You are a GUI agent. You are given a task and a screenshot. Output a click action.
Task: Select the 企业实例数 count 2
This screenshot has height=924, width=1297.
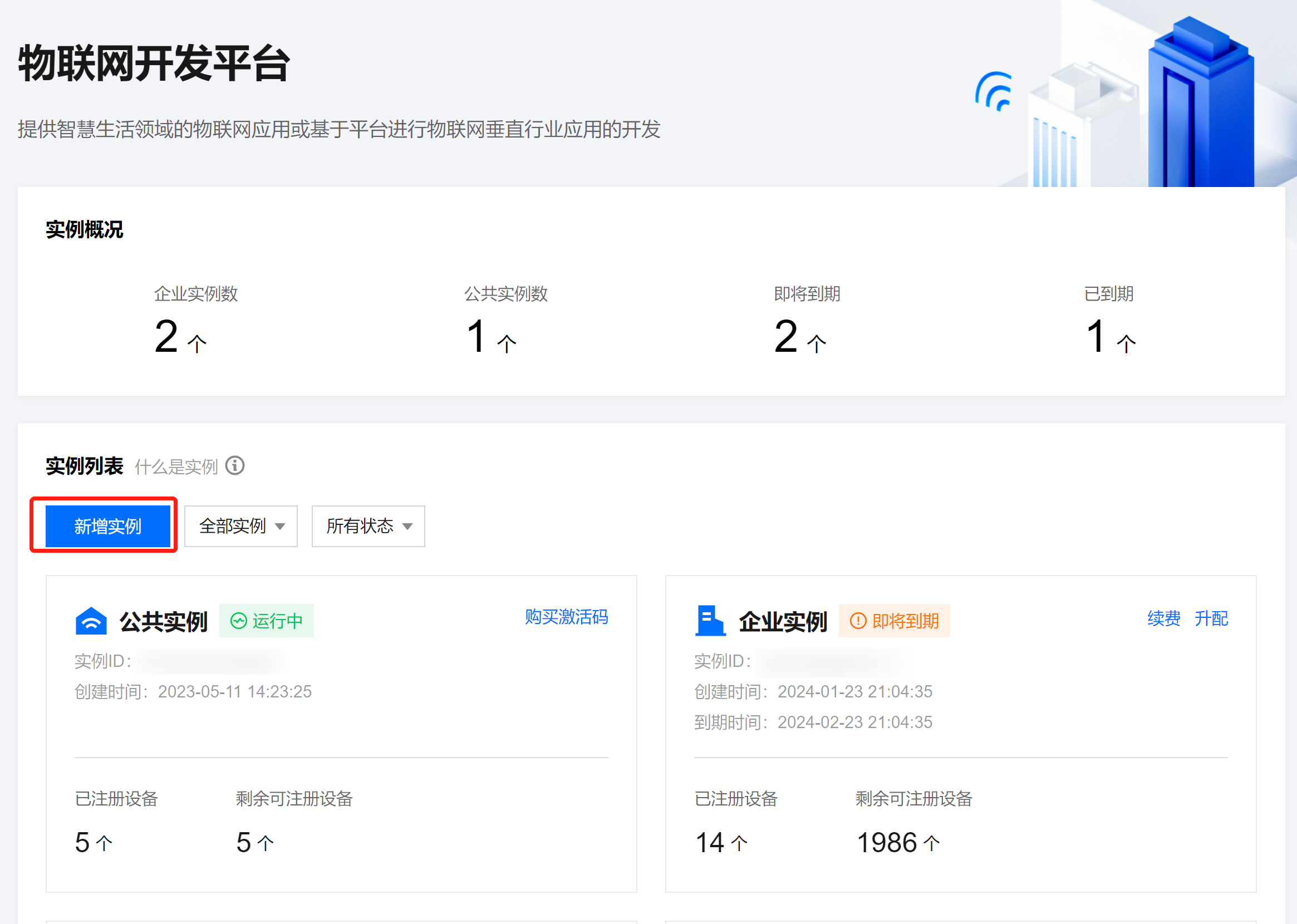[x=166, y=337]
